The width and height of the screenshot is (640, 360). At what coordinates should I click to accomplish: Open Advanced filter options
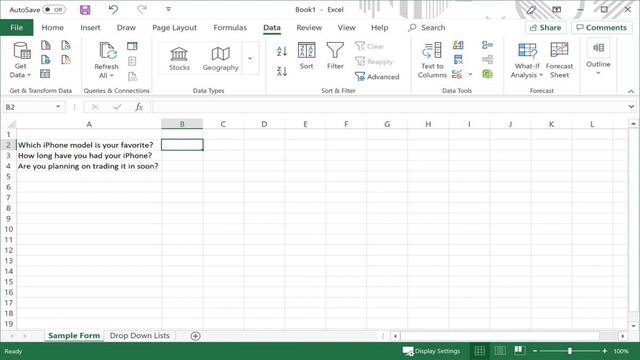click(x=377, y=76)
